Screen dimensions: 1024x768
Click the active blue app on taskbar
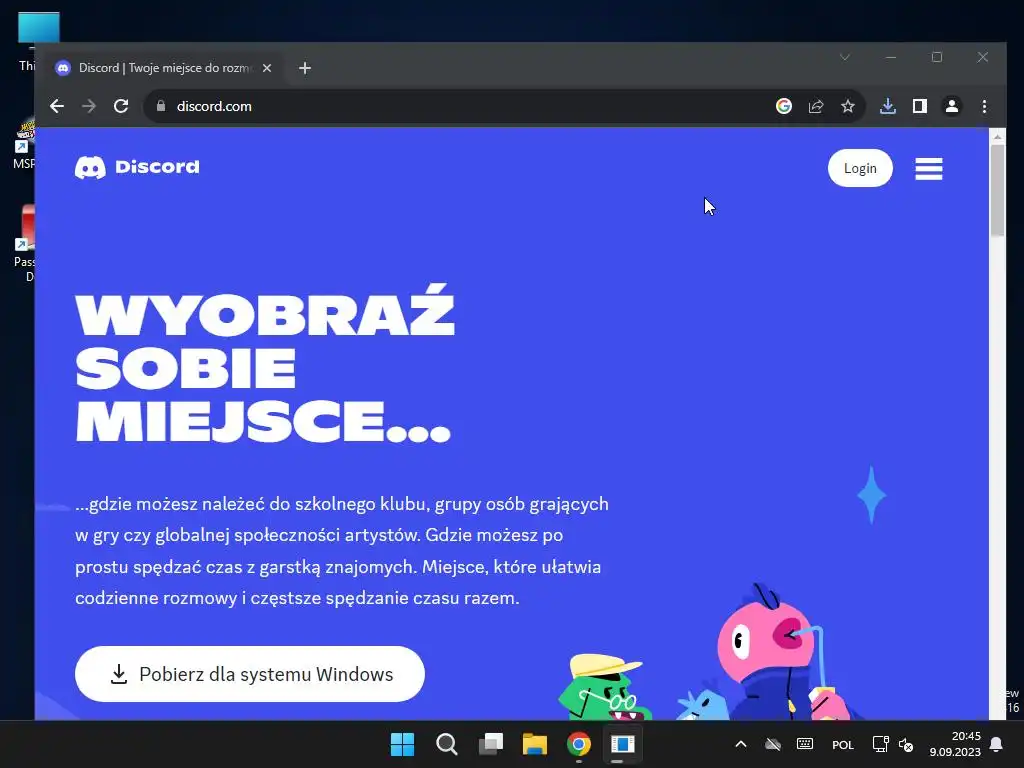click(622, 744)
